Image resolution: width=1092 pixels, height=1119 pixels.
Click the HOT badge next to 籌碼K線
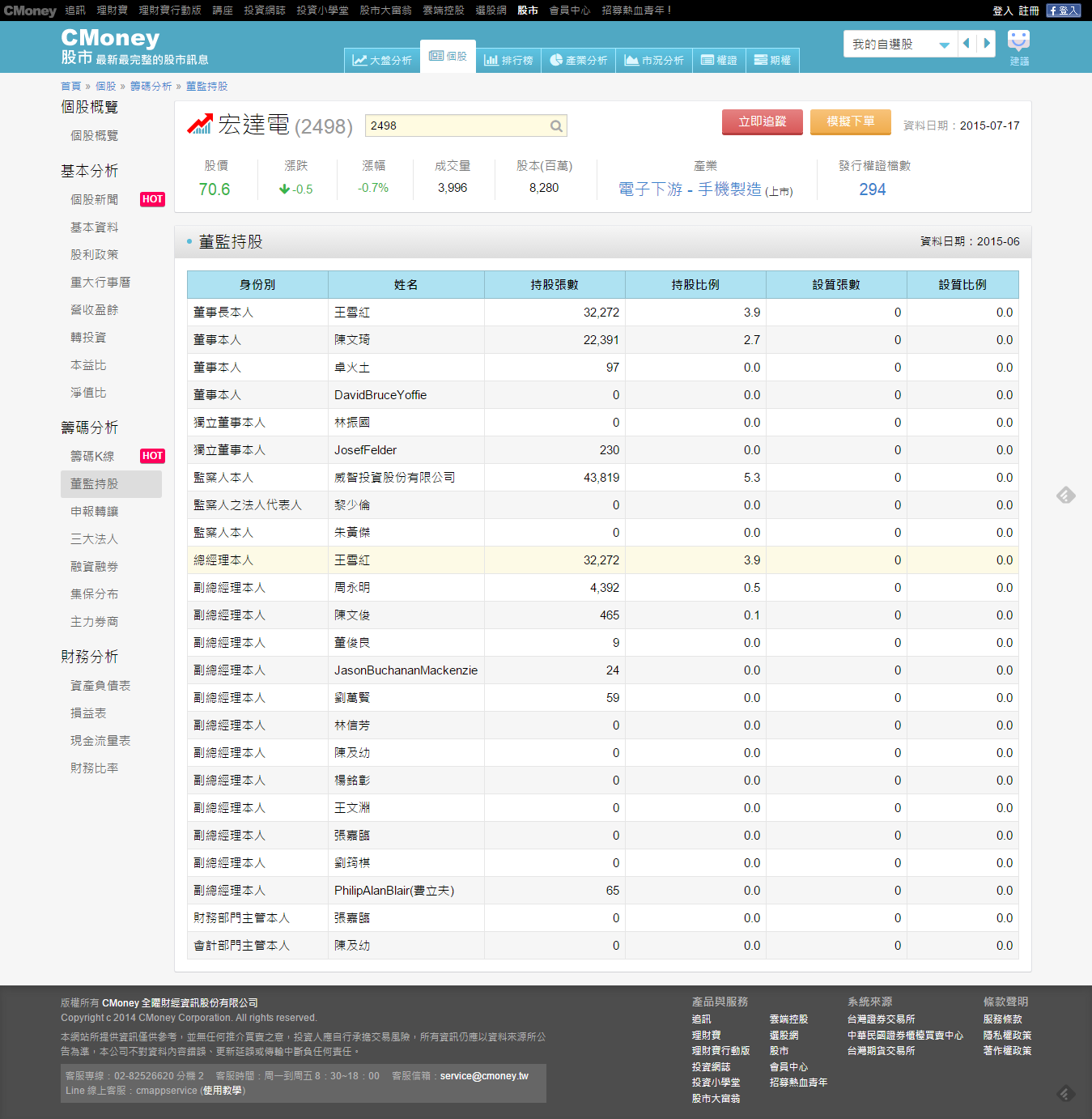coord(152,456)
